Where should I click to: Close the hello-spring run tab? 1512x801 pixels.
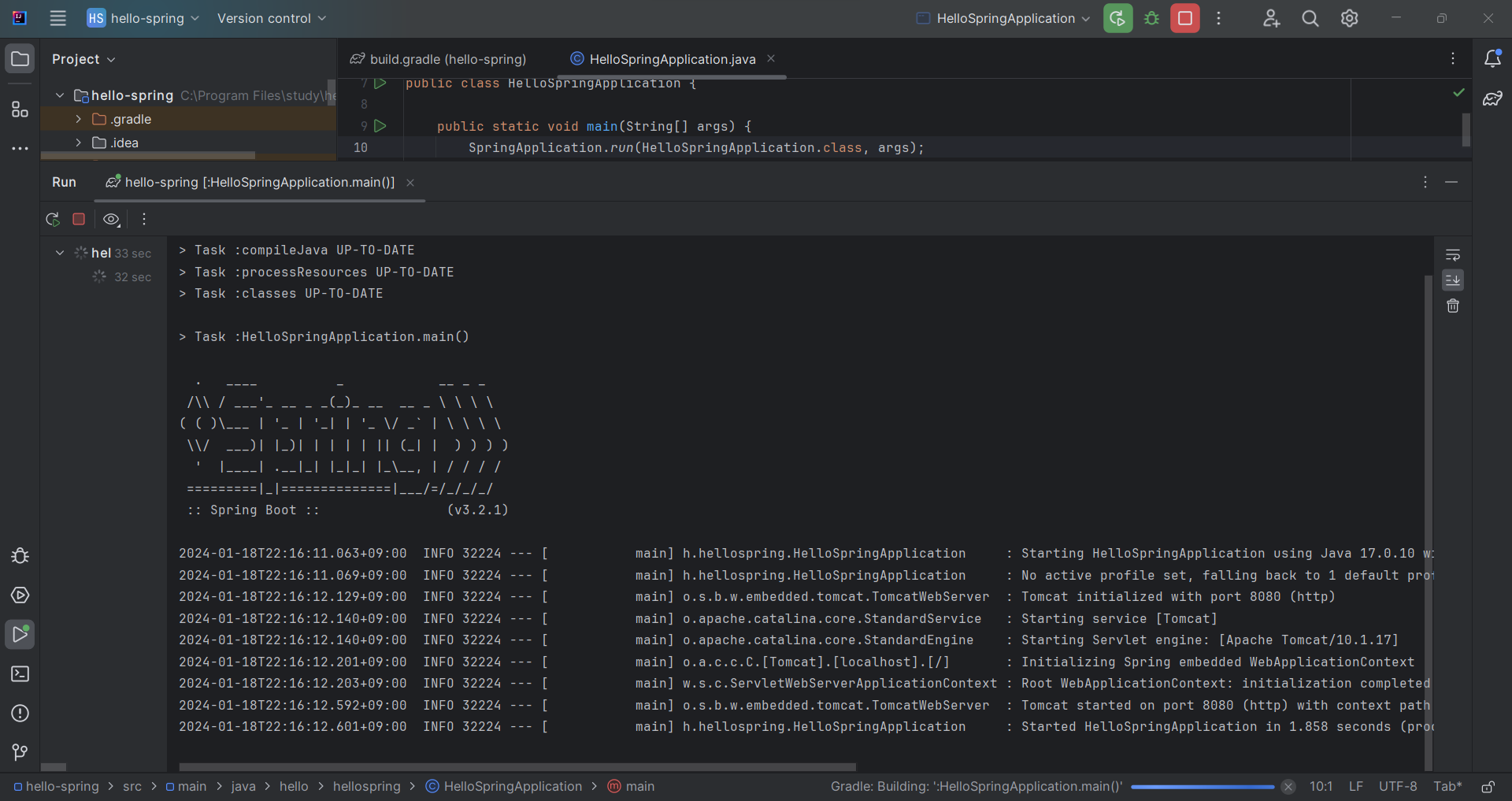pyautogui.click(x=410, y=183)
